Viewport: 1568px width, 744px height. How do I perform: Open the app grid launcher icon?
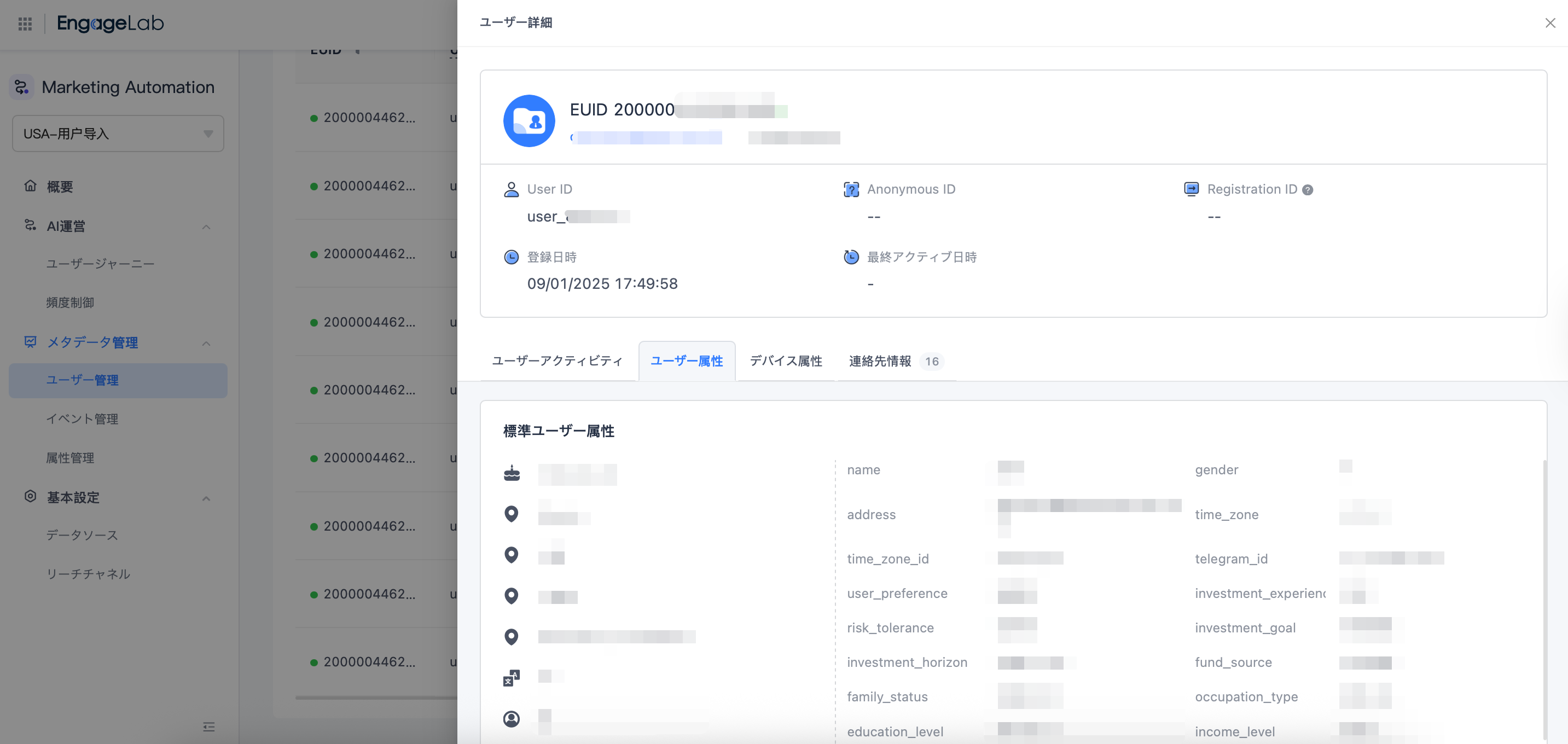(x=25, y=24)
